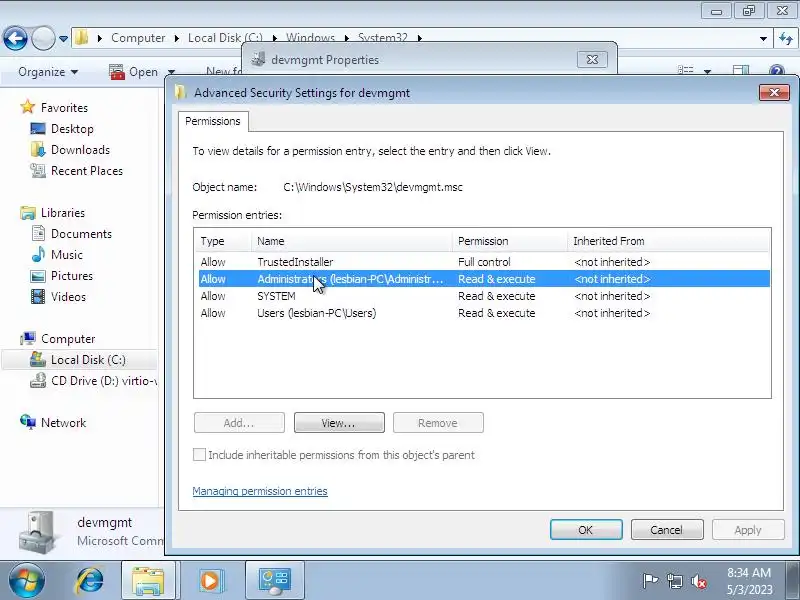Select the Users (lesbian-PC\Users) entry
Screen dimensions: 800x600
point(484,313)
